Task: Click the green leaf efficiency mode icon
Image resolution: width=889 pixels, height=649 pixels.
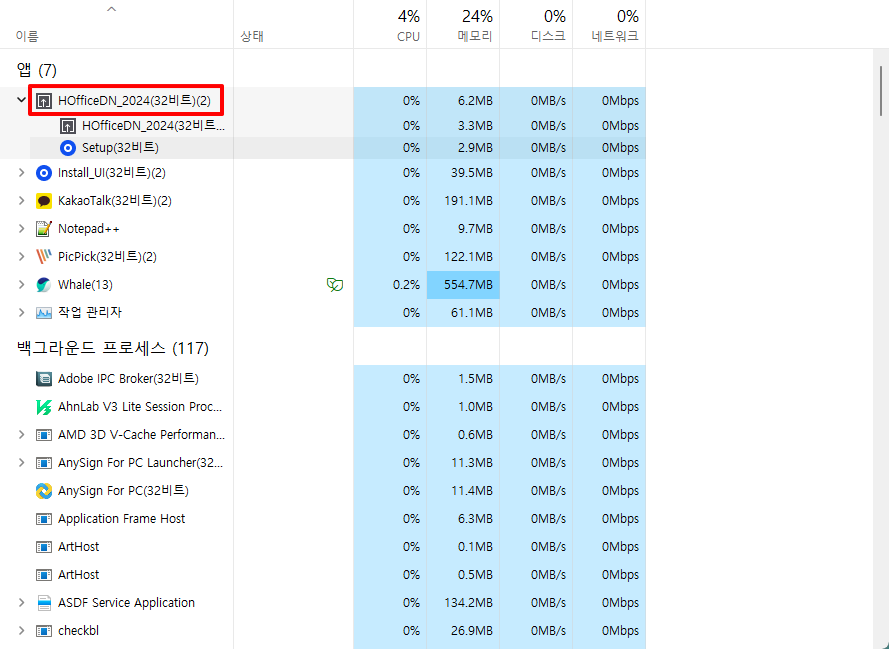Action: [x=335, y=285]
